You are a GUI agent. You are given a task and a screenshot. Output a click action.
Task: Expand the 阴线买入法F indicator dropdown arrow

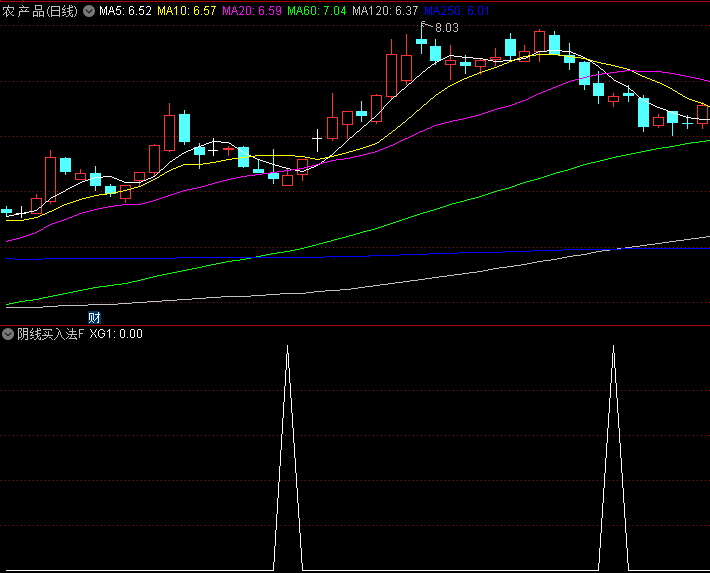[9, 334]
